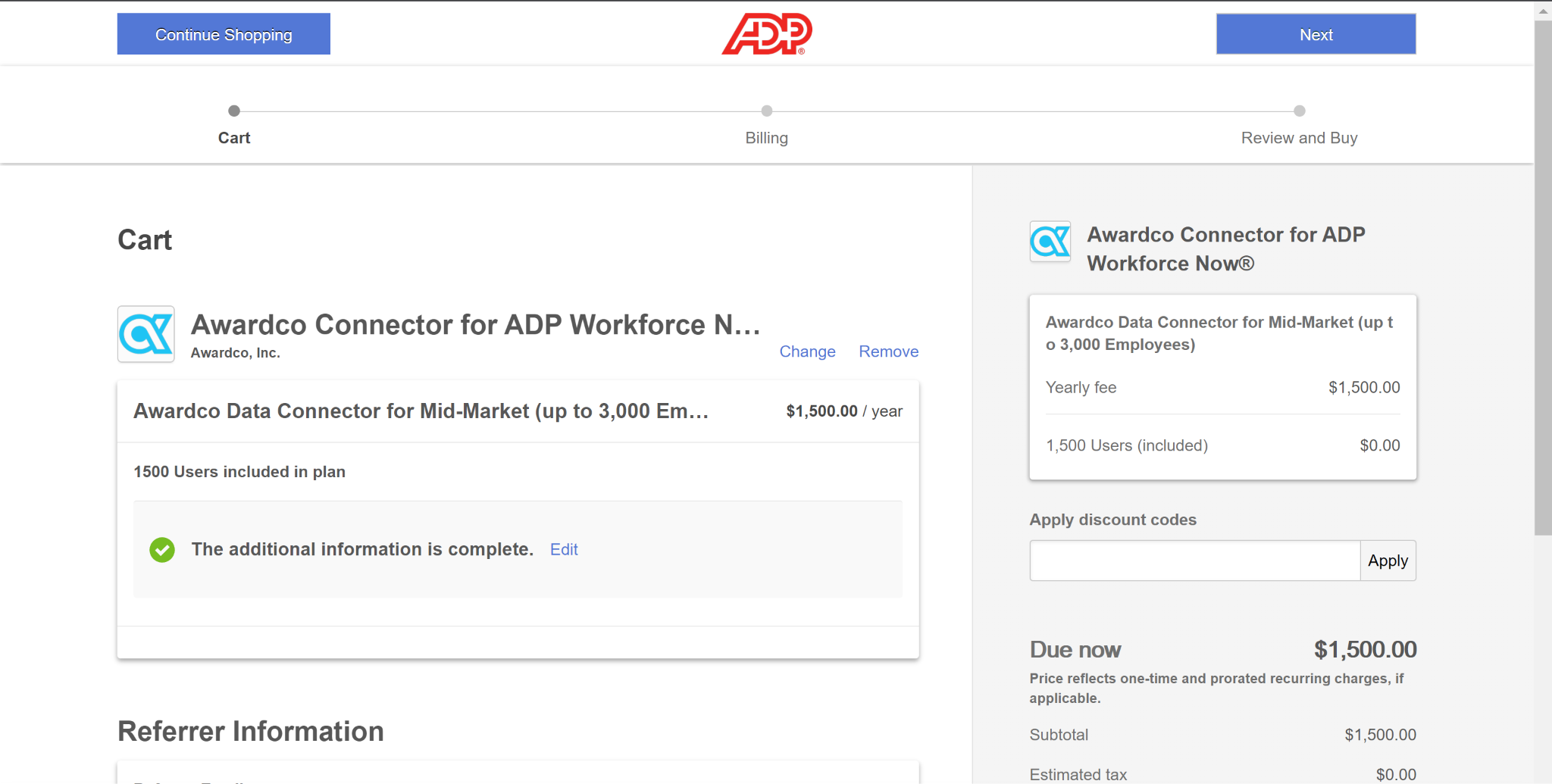Open the Review and Buy step
Viewport: 1552px width, 784px height.
[1298, 138]
